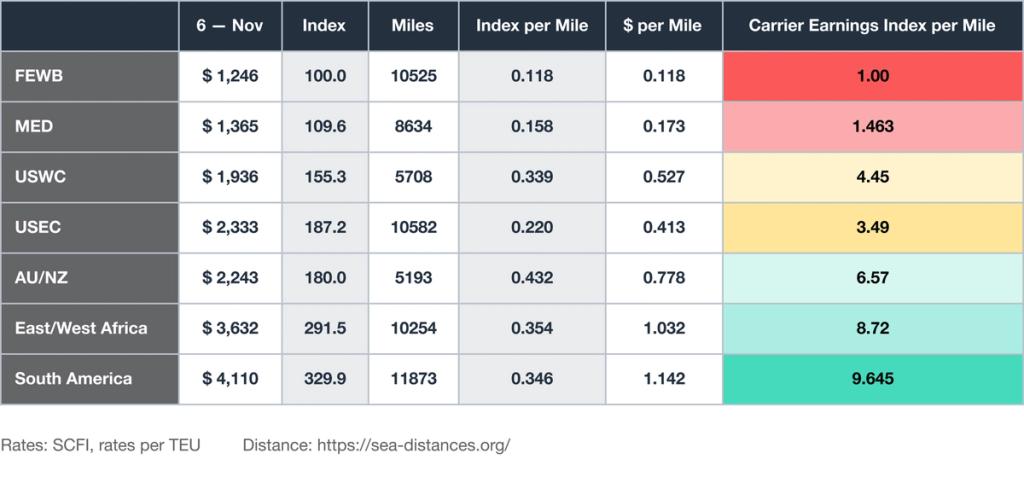Click the East/West Africa row label

(89, 328)
